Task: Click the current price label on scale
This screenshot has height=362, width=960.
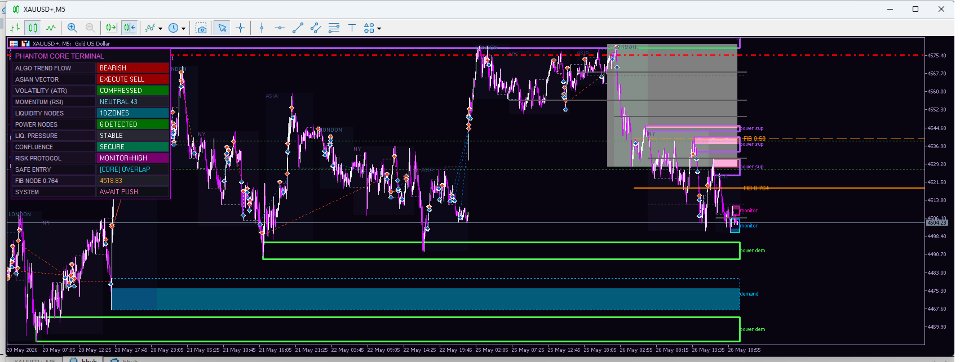Action: (x=938, y=222)
